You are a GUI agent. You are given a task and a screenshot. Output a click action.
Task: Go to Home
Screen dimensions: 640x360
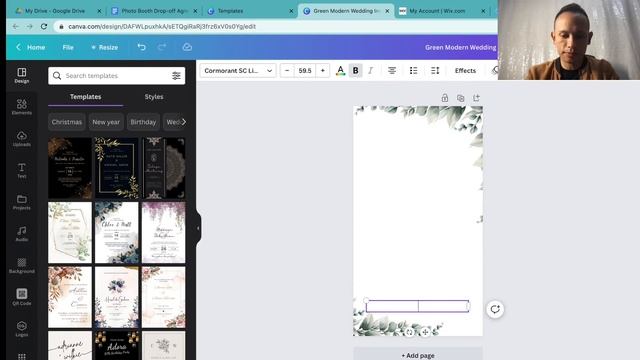point(31,47)
